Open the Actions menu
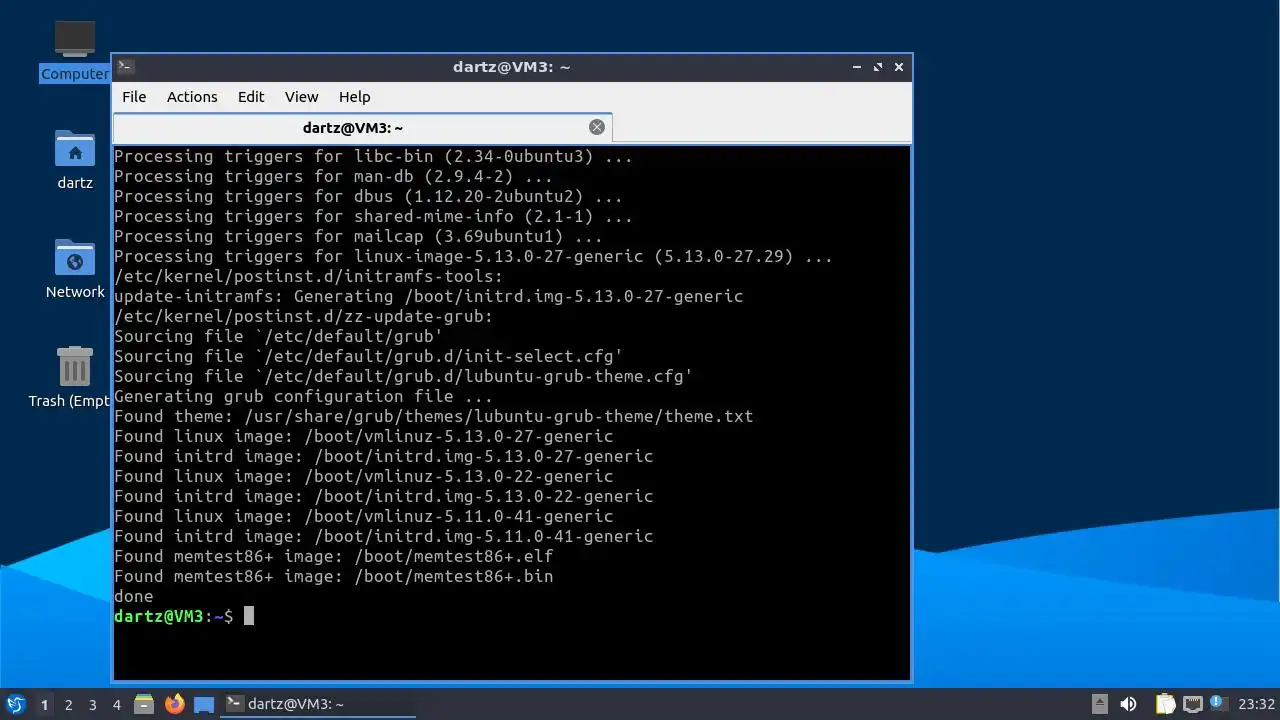The image size is (1280, 720). [192, 97]
